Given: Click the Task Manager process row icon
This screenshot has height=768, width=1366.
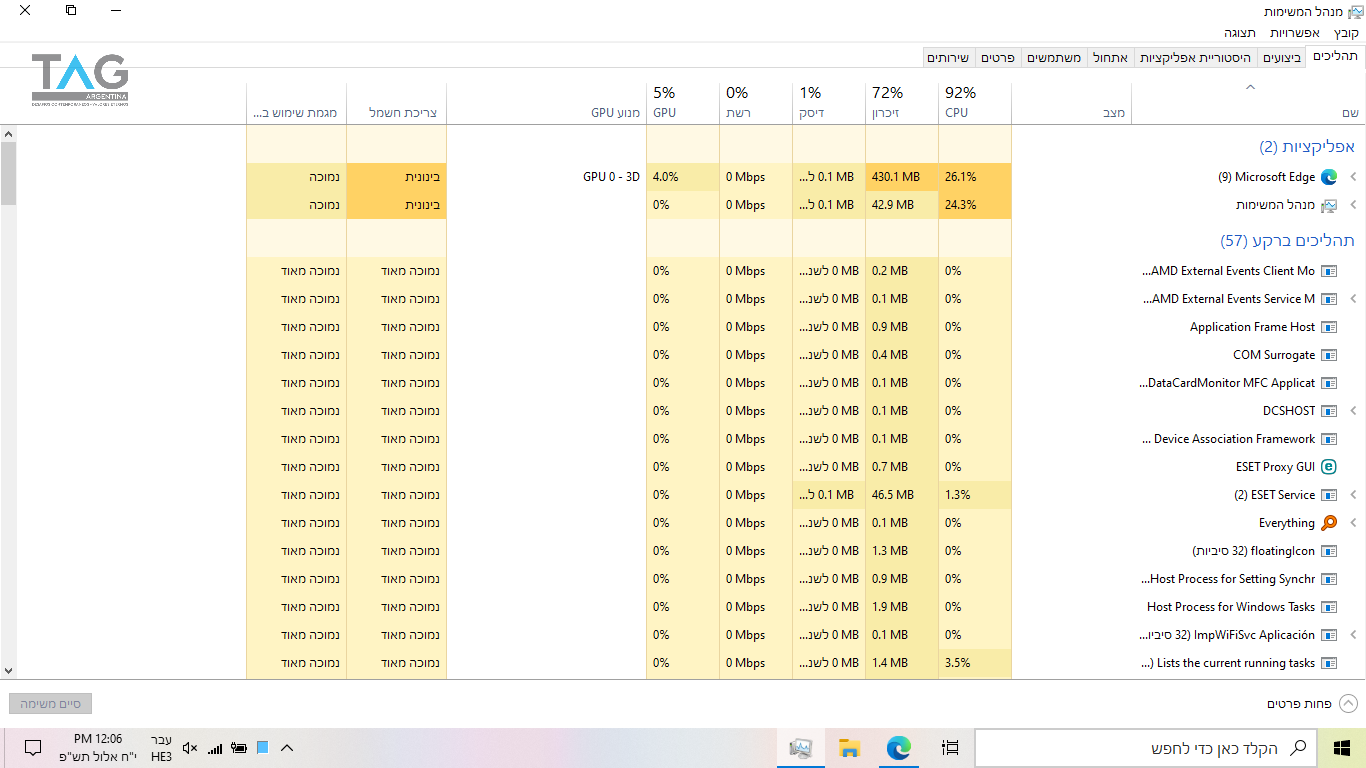Looking at the screenshot, I should pos(1329,205).
